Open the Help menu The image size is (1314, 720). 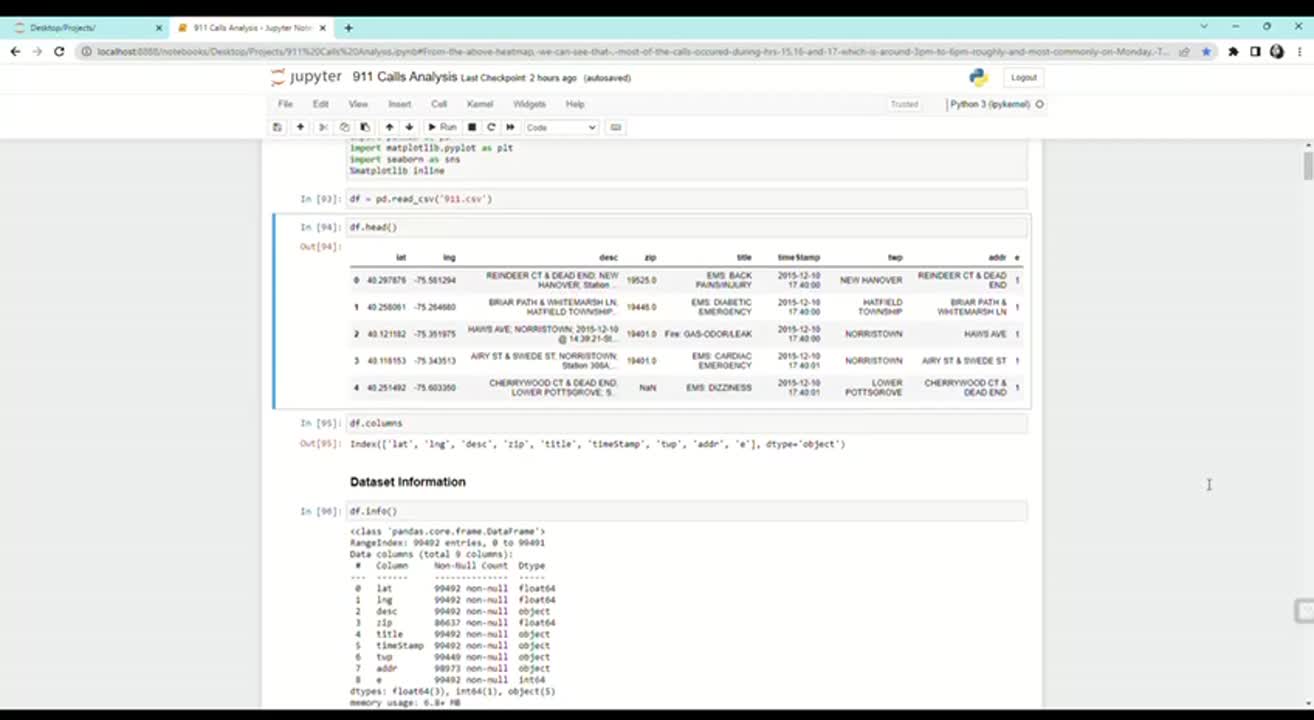click(x=575, y=104)
